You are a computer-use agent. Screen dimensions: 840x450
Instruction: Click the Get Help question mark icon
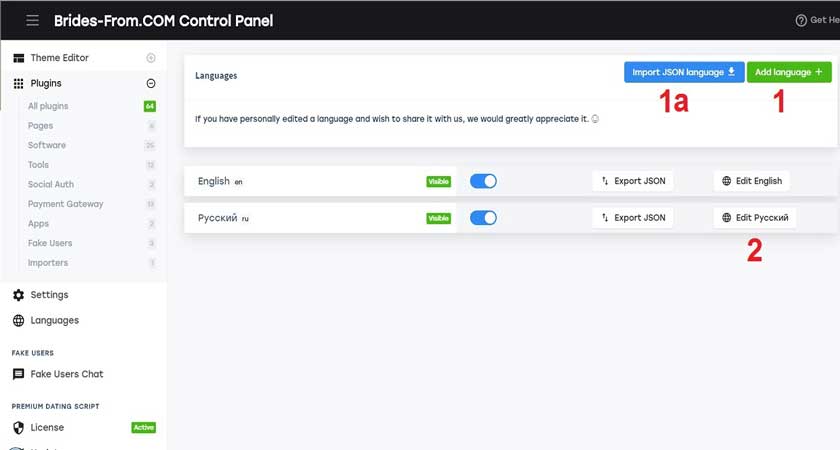[801, 20]
